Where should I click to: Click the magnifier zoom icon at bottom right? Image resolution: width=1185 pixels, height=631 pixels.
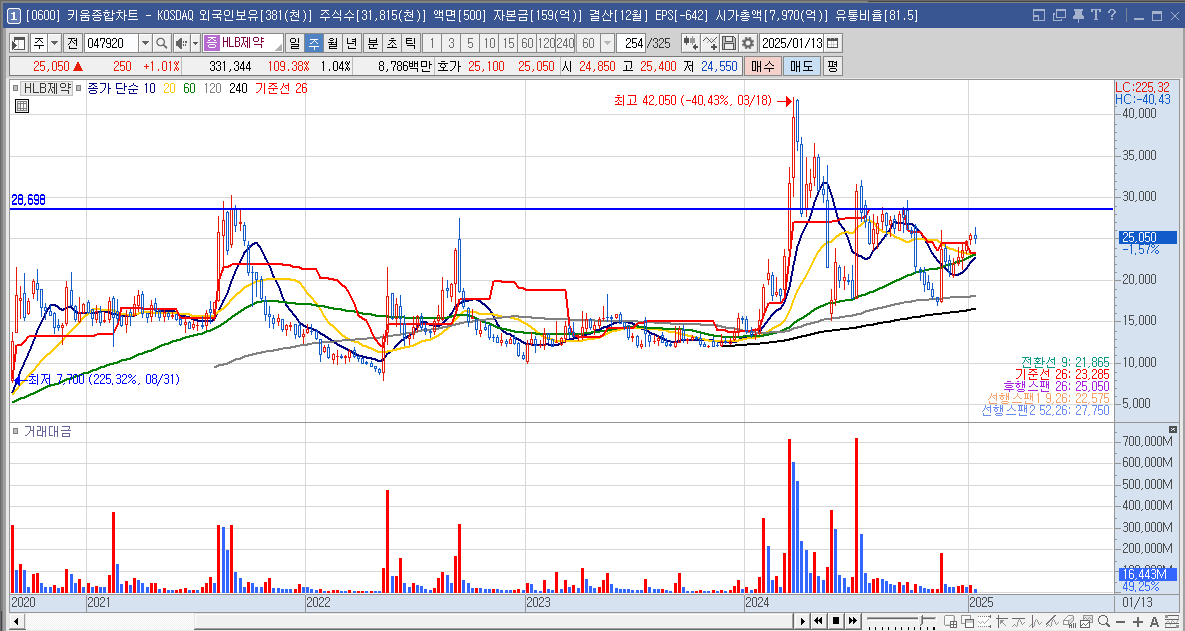[x=1104, y=621]
